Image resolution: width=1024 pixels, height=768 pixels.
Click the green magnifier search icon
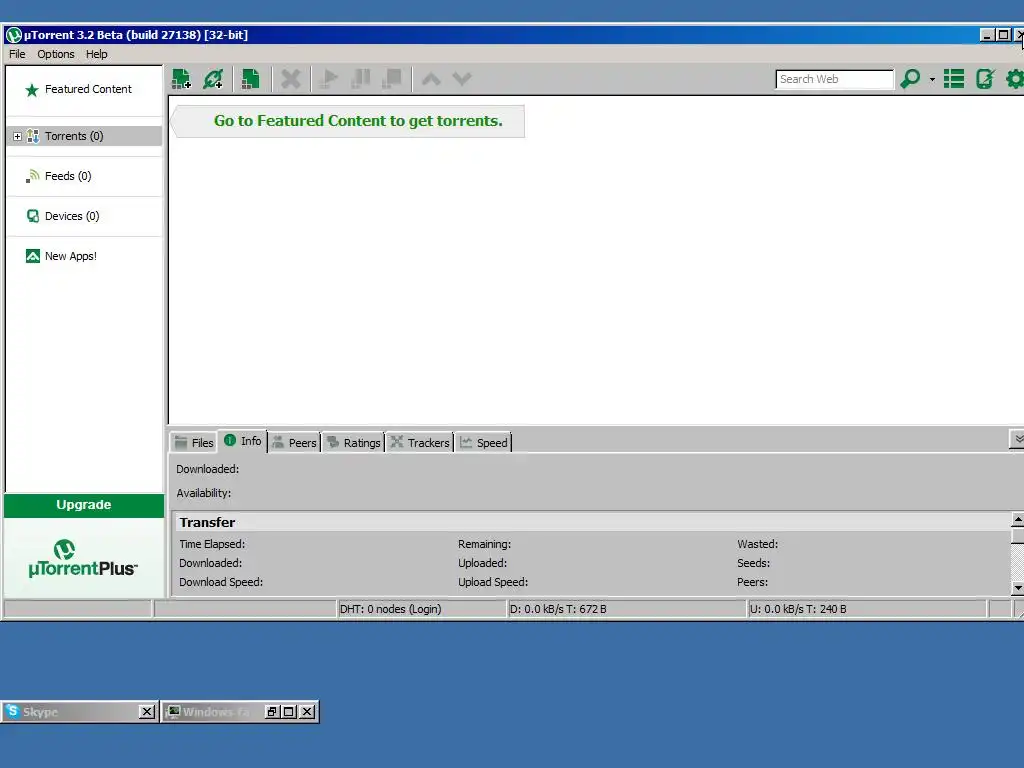[910, 79]
